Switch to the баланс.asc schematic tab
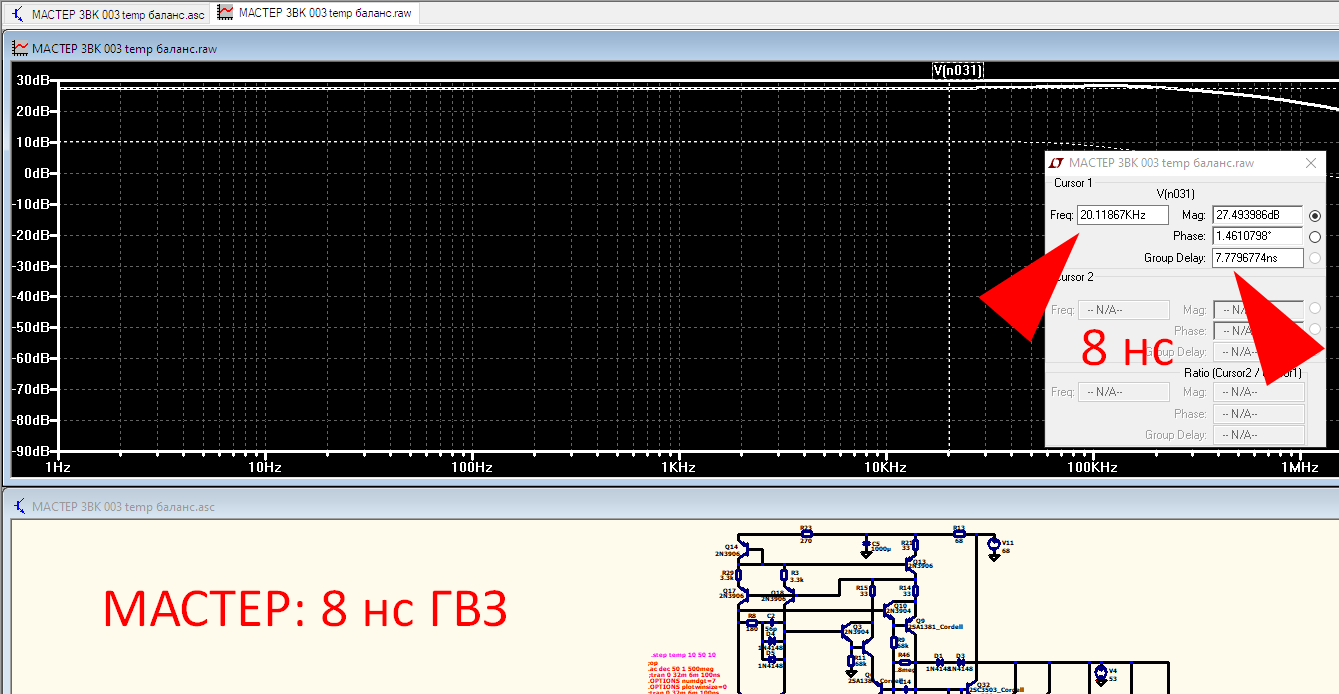 [108, 14]
